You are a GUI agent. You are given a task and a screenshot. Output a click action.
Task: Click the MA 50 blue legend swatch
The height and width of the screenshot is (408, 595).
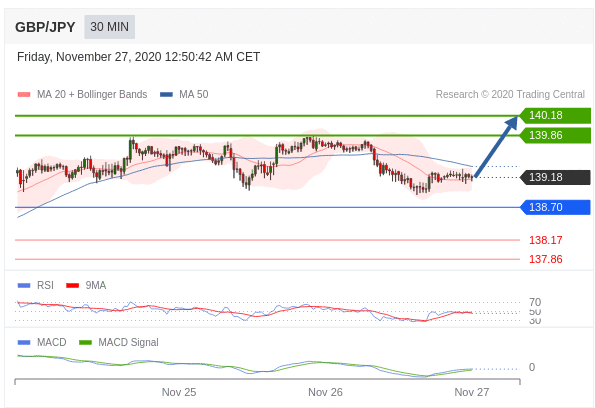[167, 95]
